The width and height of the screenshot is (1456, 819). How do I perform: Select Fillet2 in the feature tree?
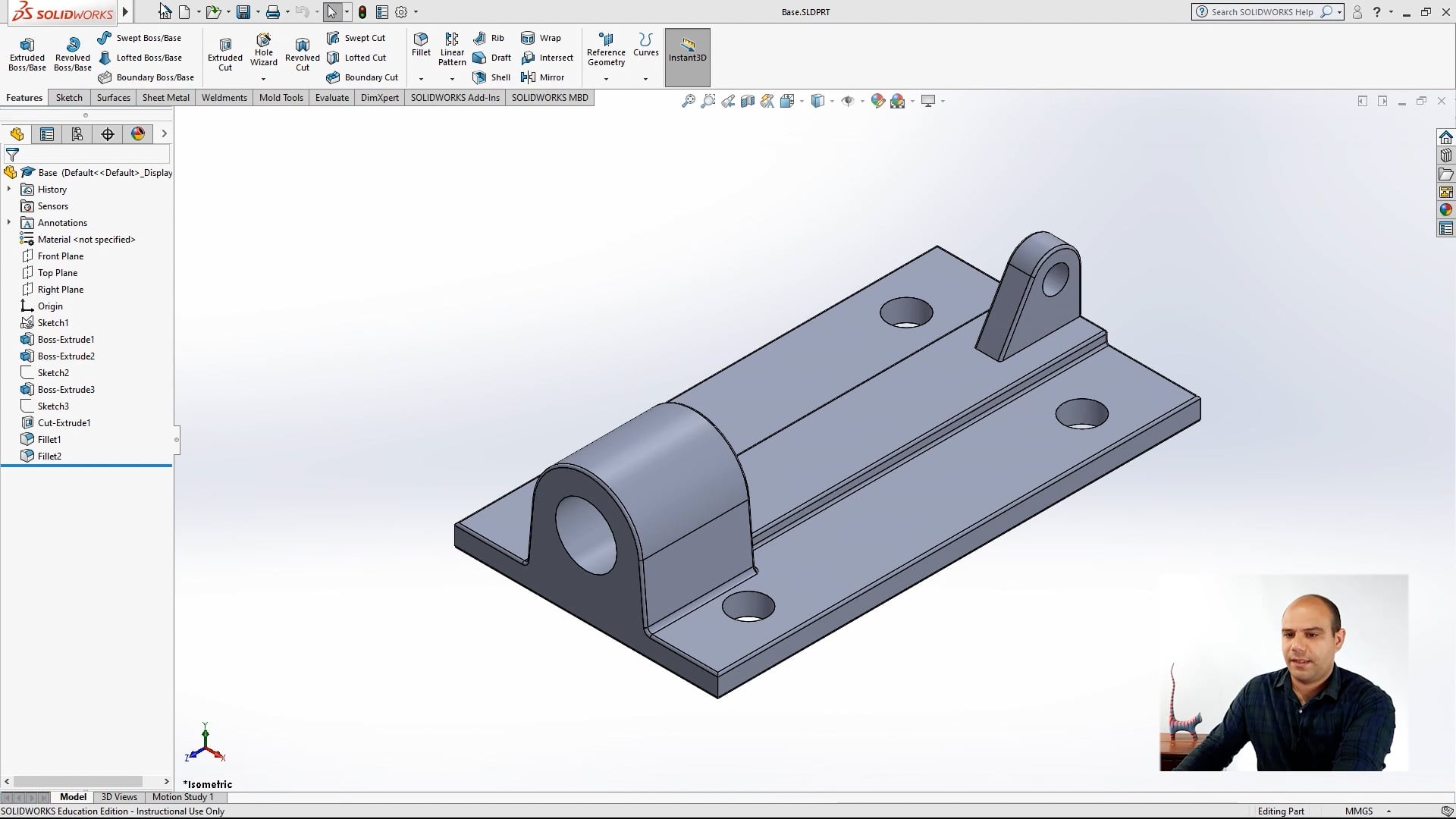click(49, 456)
